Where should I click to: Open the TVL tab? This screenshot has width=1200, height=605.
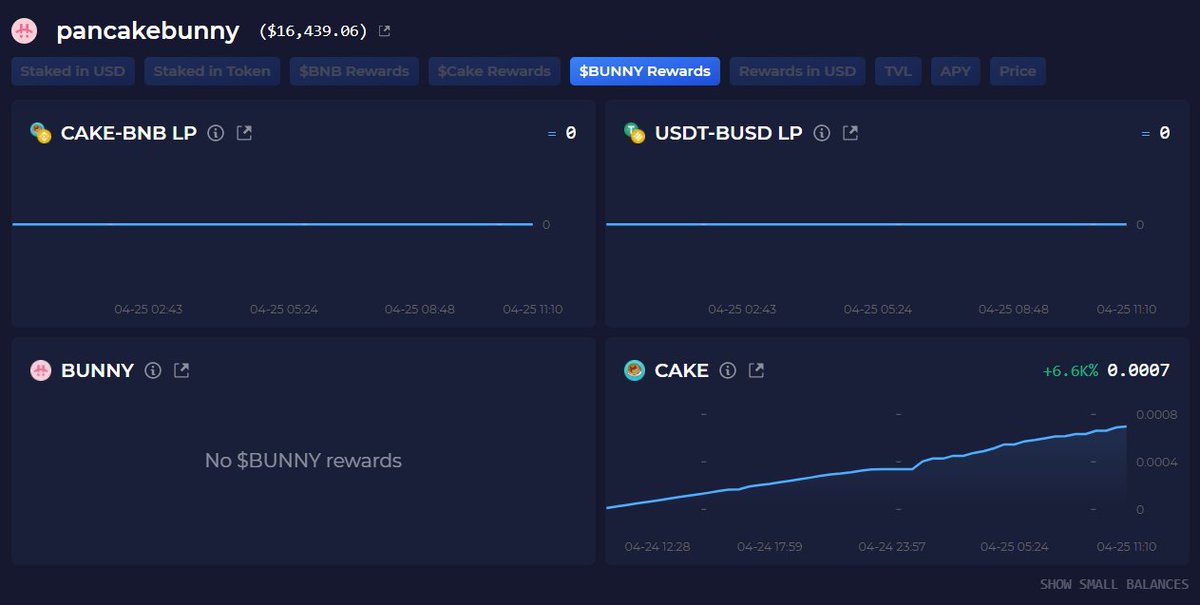point(898,71)
